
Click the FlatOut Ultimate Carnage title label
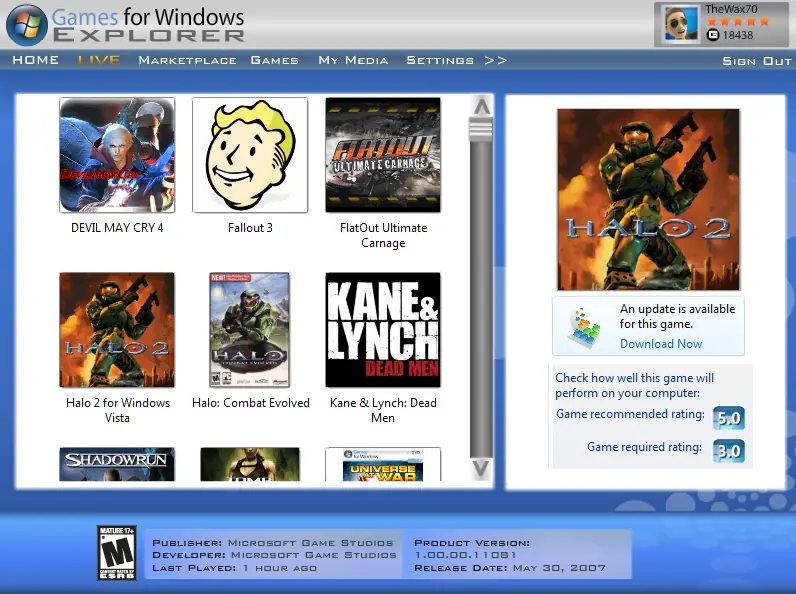click(383, 235)
